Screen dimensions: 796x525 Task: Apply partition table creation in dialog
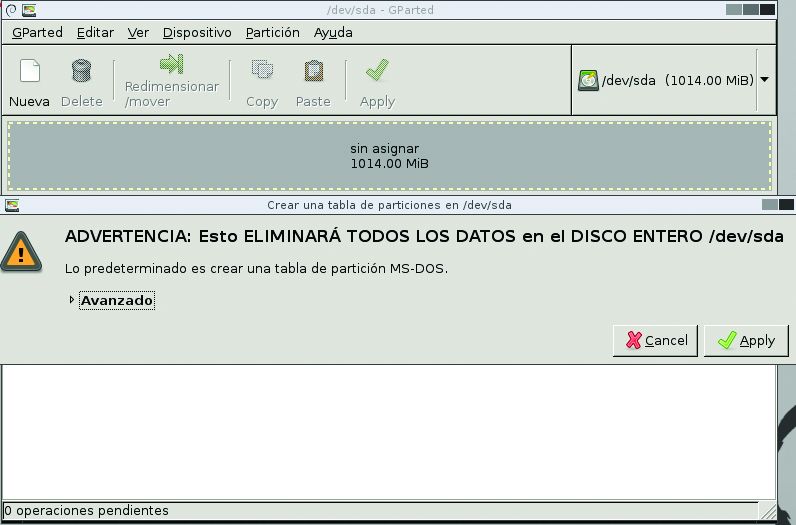pos(746,341)
